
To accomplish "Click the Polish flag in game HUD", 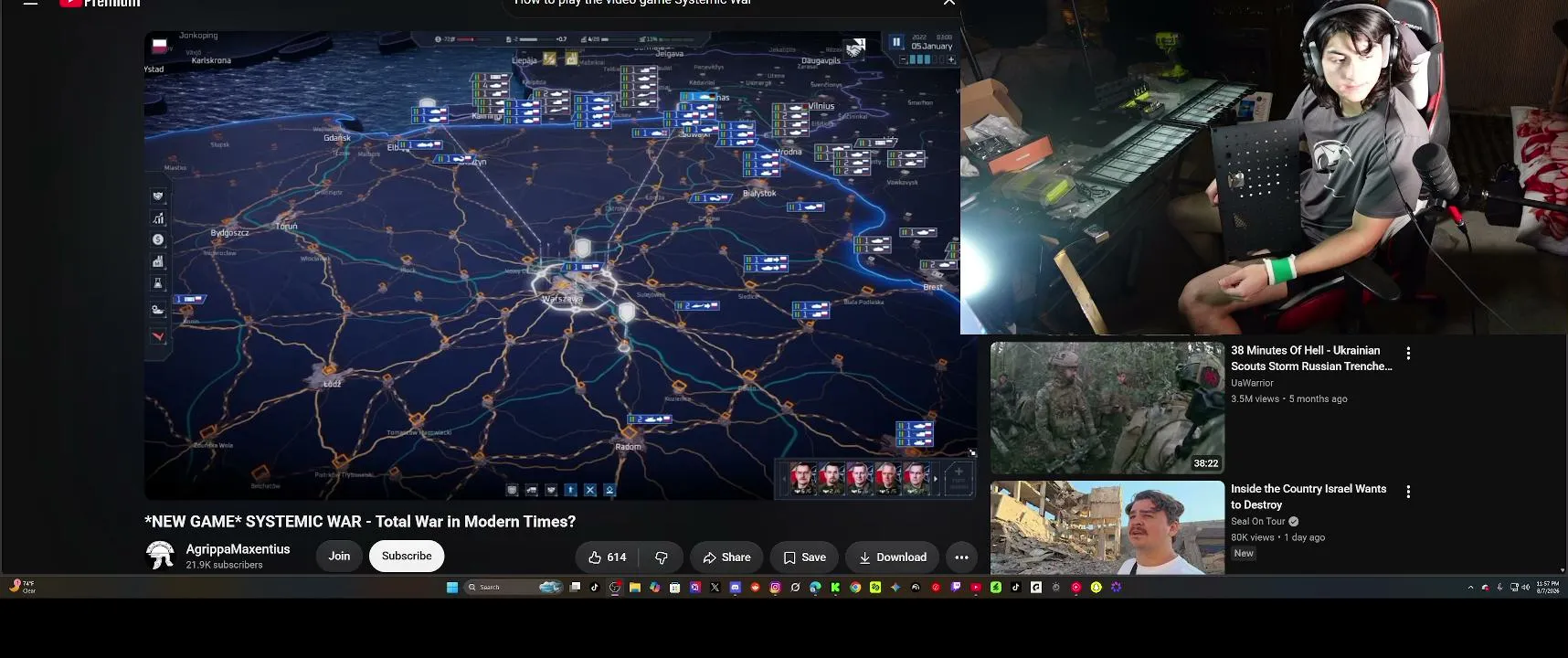I will click(160, 45).
